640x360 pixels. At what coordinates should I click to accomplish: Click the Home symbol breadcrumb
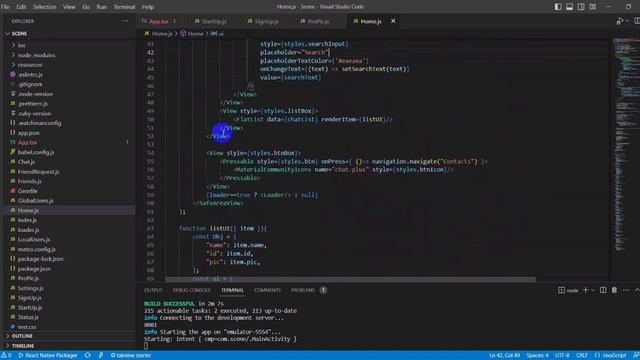point(195,33)
